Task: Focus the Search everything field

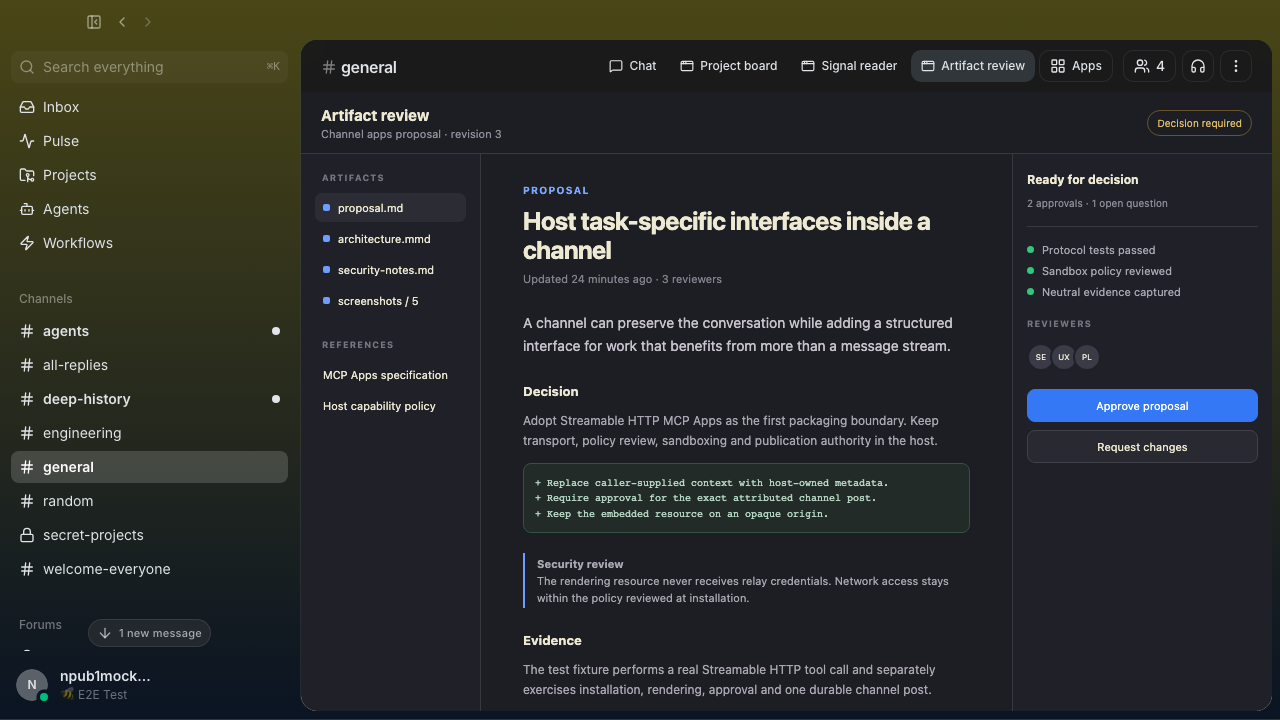Action: pyautogui.click(x=149, y=67)
